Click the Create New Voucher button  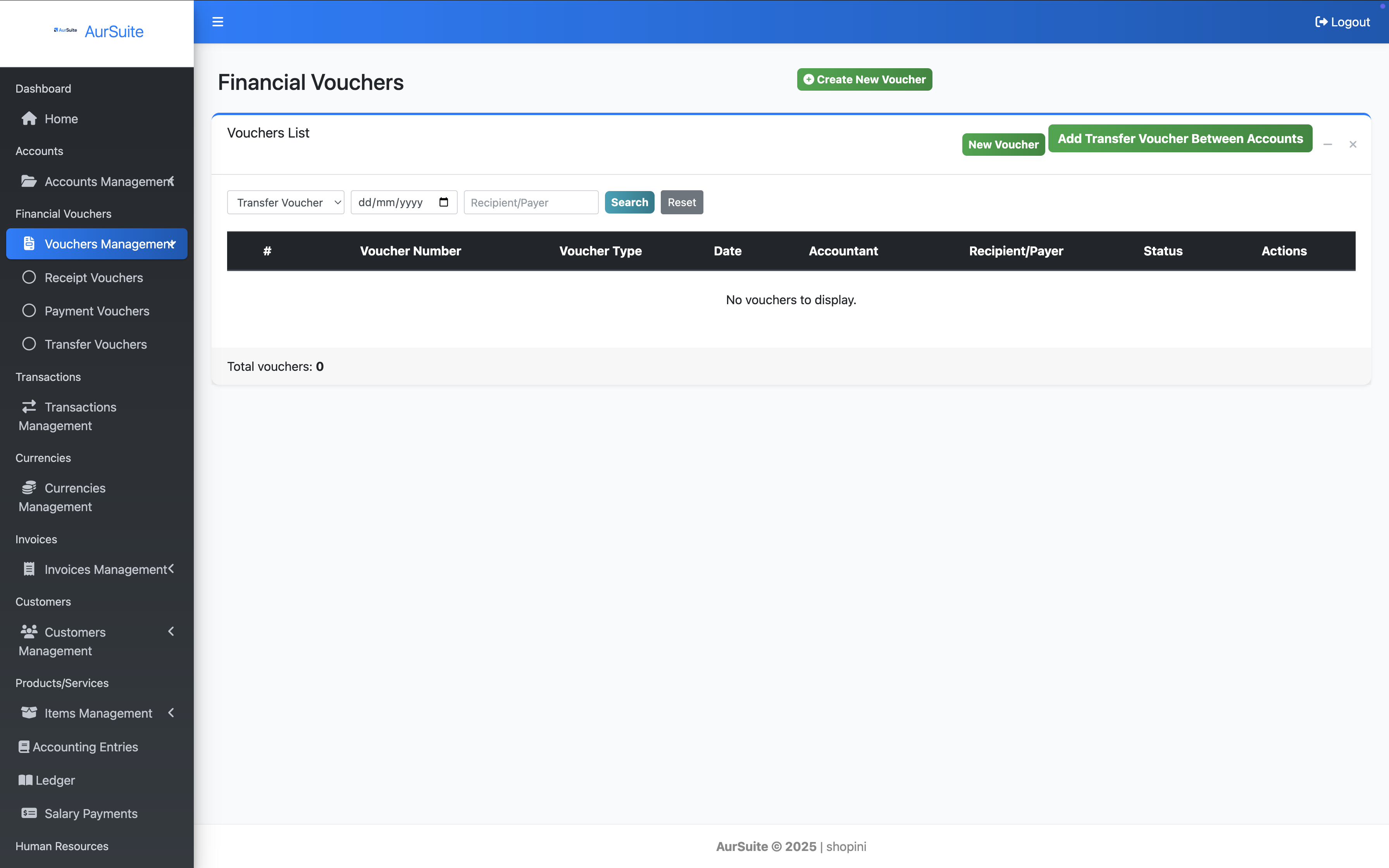click(864, 79)
